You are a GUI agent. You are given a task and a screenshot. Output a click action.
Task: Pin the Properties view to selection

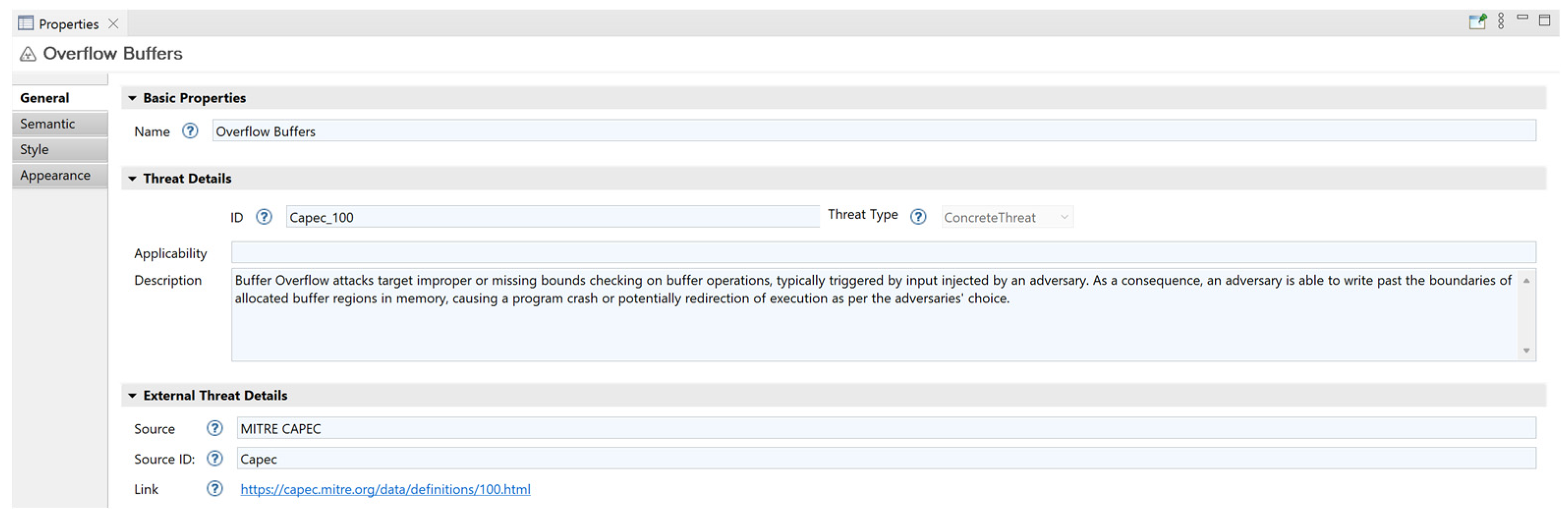(1477, 22)
